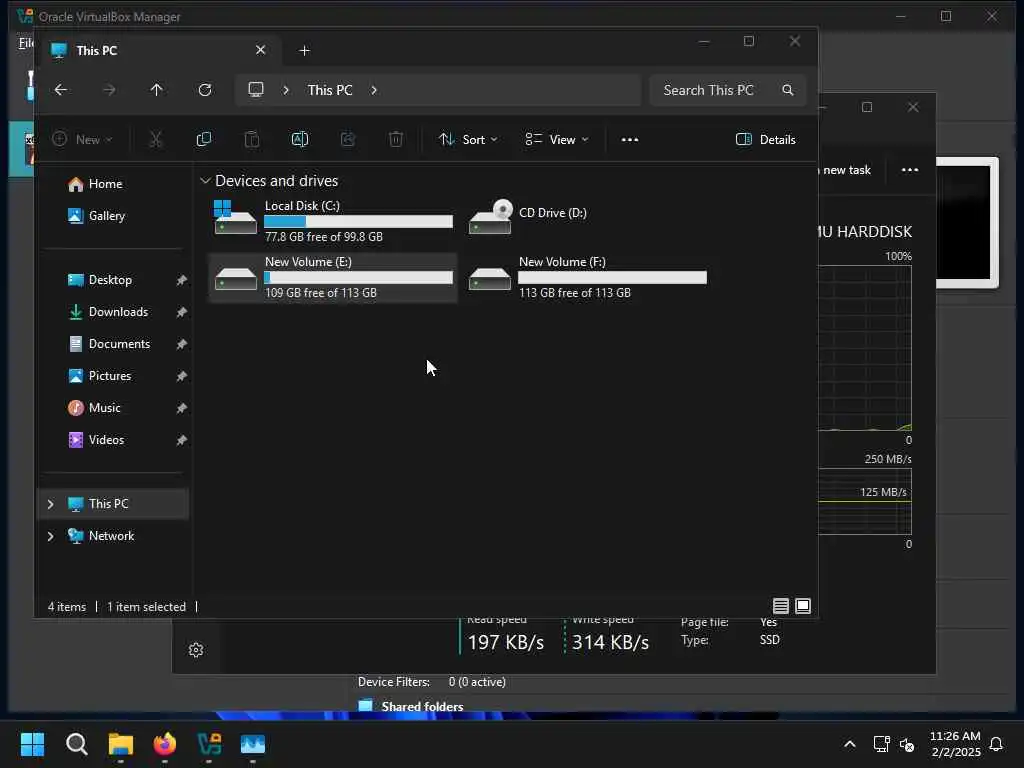Image resolution: width=1024 pixels, height=768 pixels.
Task: Click the computer icon in address bar
Action: coord(256,89)
